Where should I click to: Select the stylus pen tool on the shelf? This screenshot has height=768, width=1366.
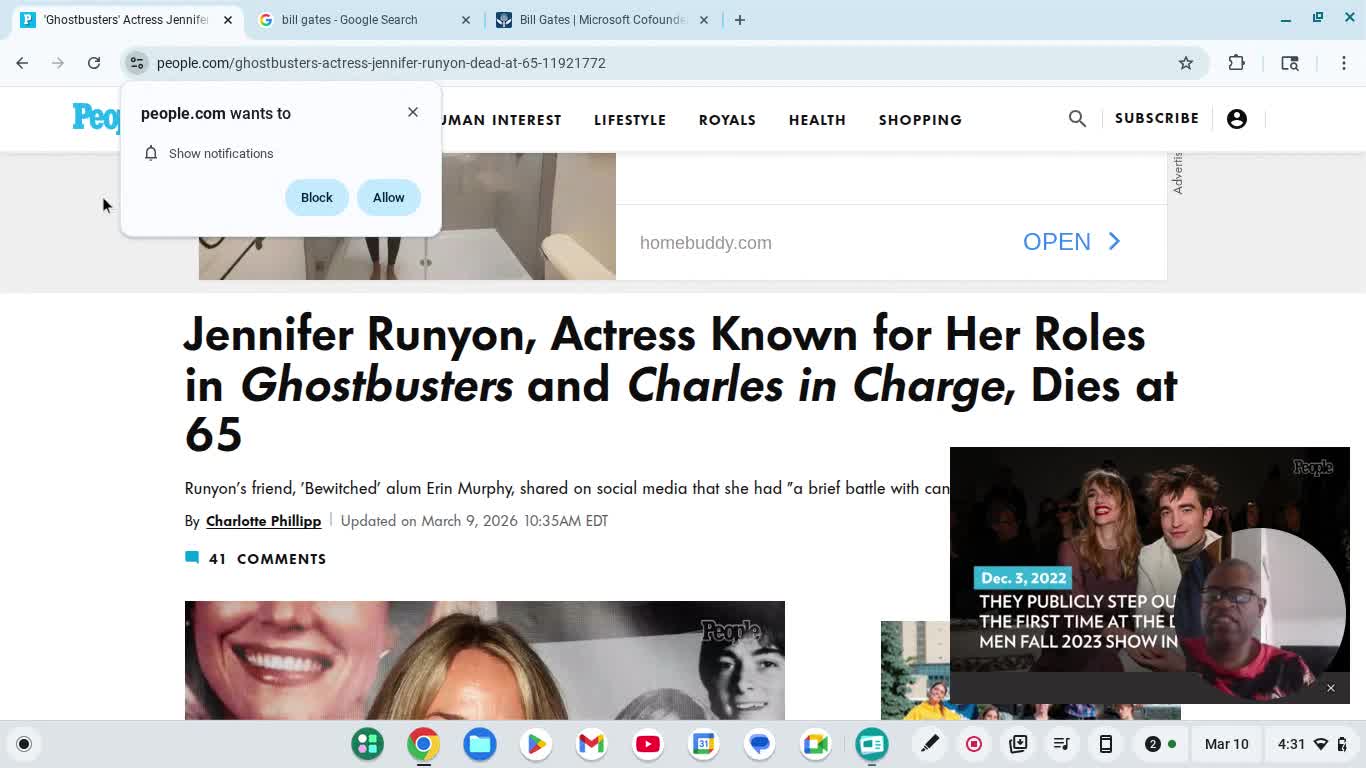tap(929, 744)
